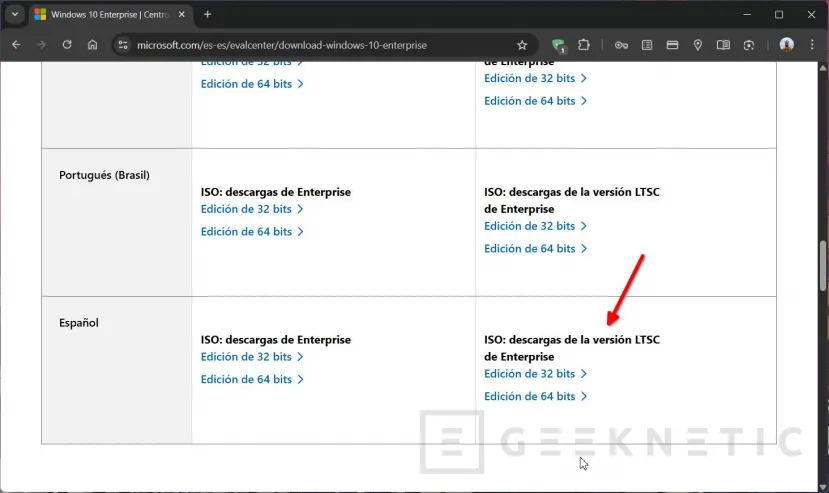Go back to the previous page
The image size is (829, 493).
pyautogui.click(x=16, y=45)
